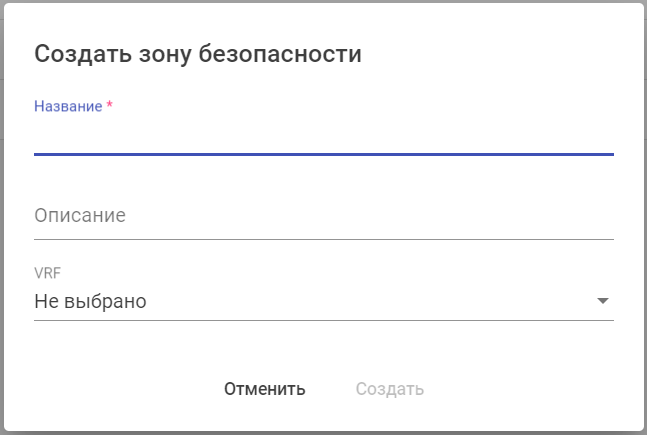Expand the VRF selection list

tap(323, 301)
